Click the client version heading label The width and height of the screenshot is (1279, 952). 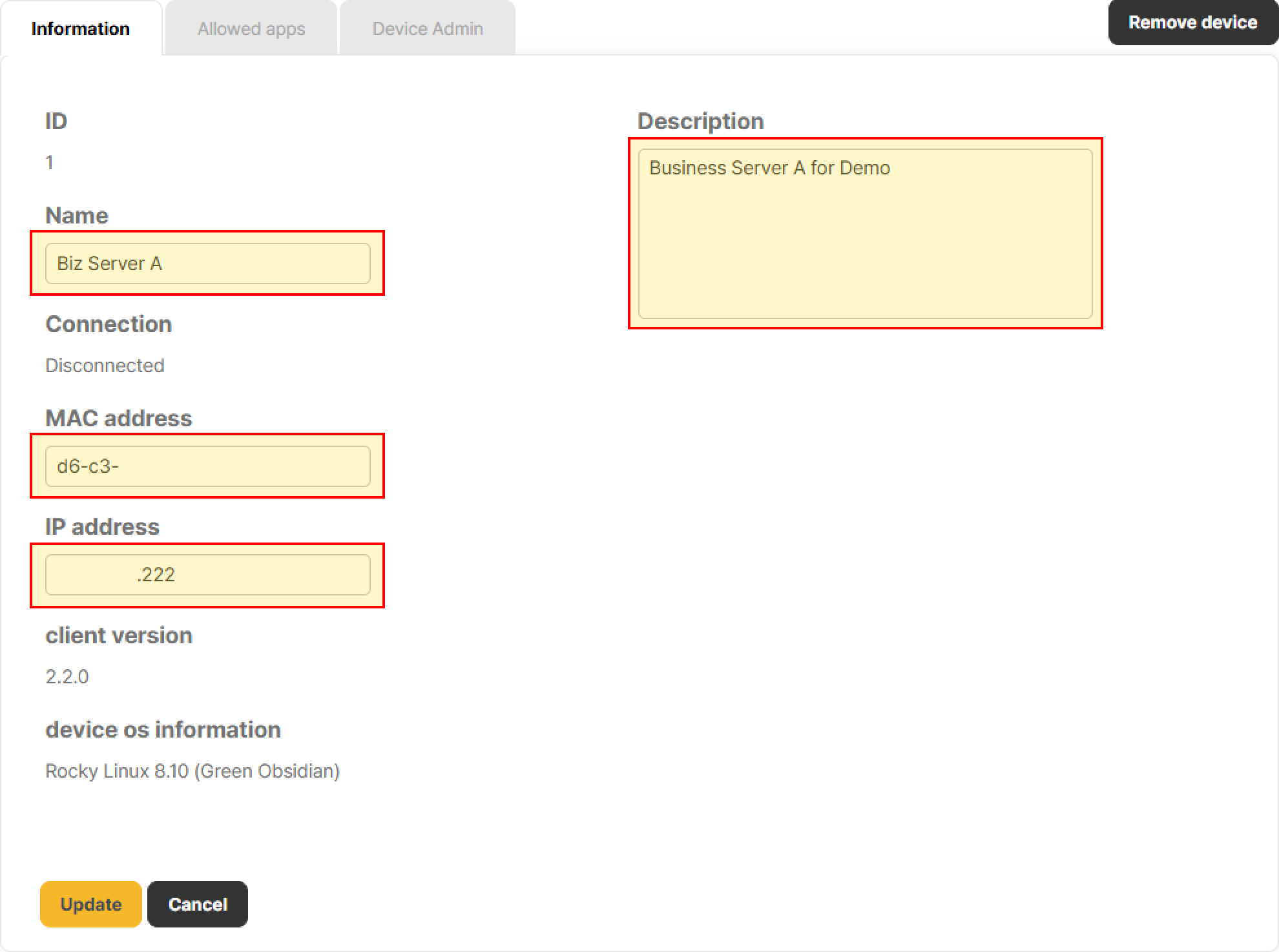(119, 636)
